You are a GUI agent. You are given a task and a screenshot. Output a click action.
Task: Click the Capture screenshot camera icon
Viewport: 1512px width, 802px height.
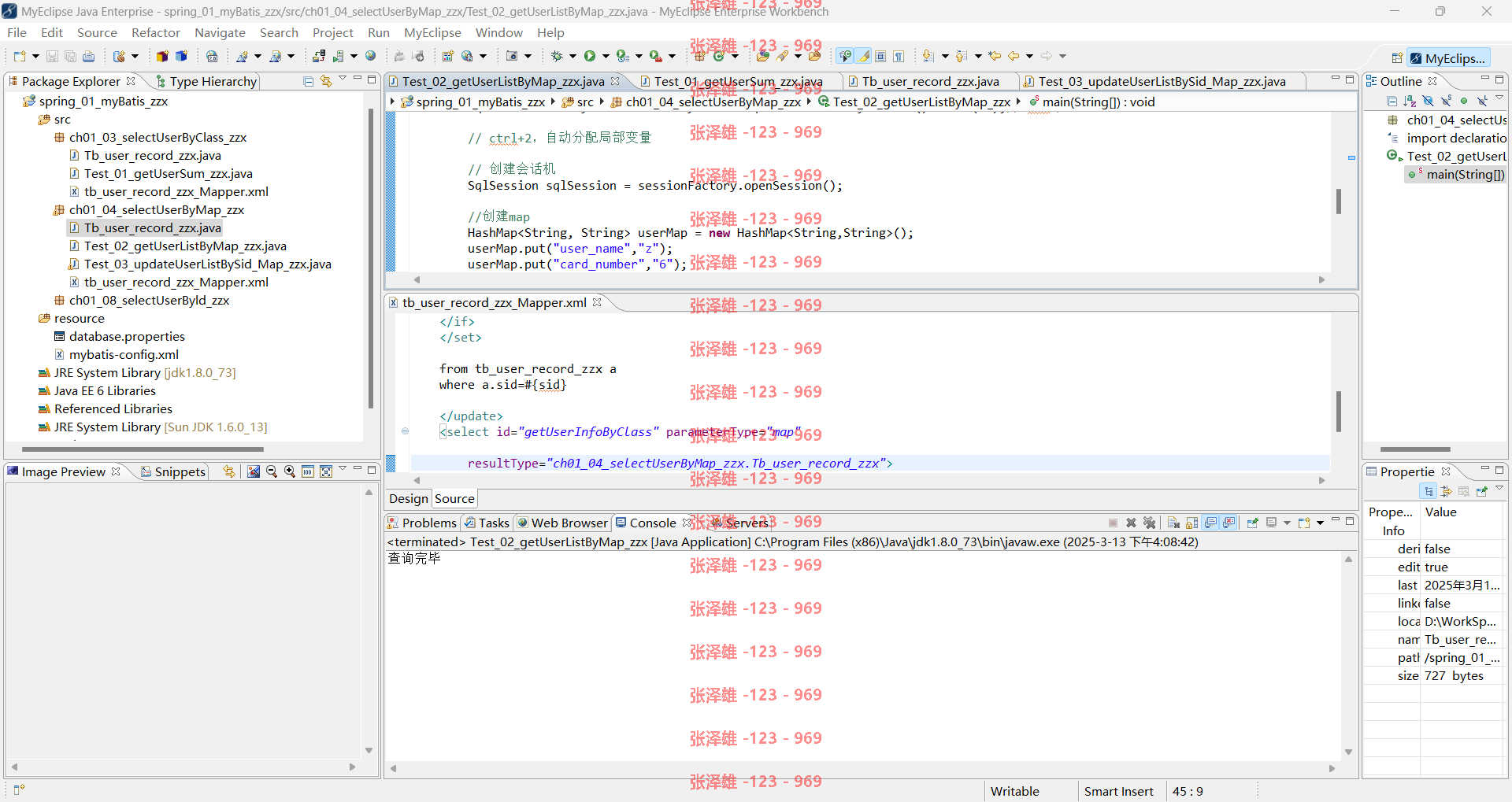coord(512,56)
